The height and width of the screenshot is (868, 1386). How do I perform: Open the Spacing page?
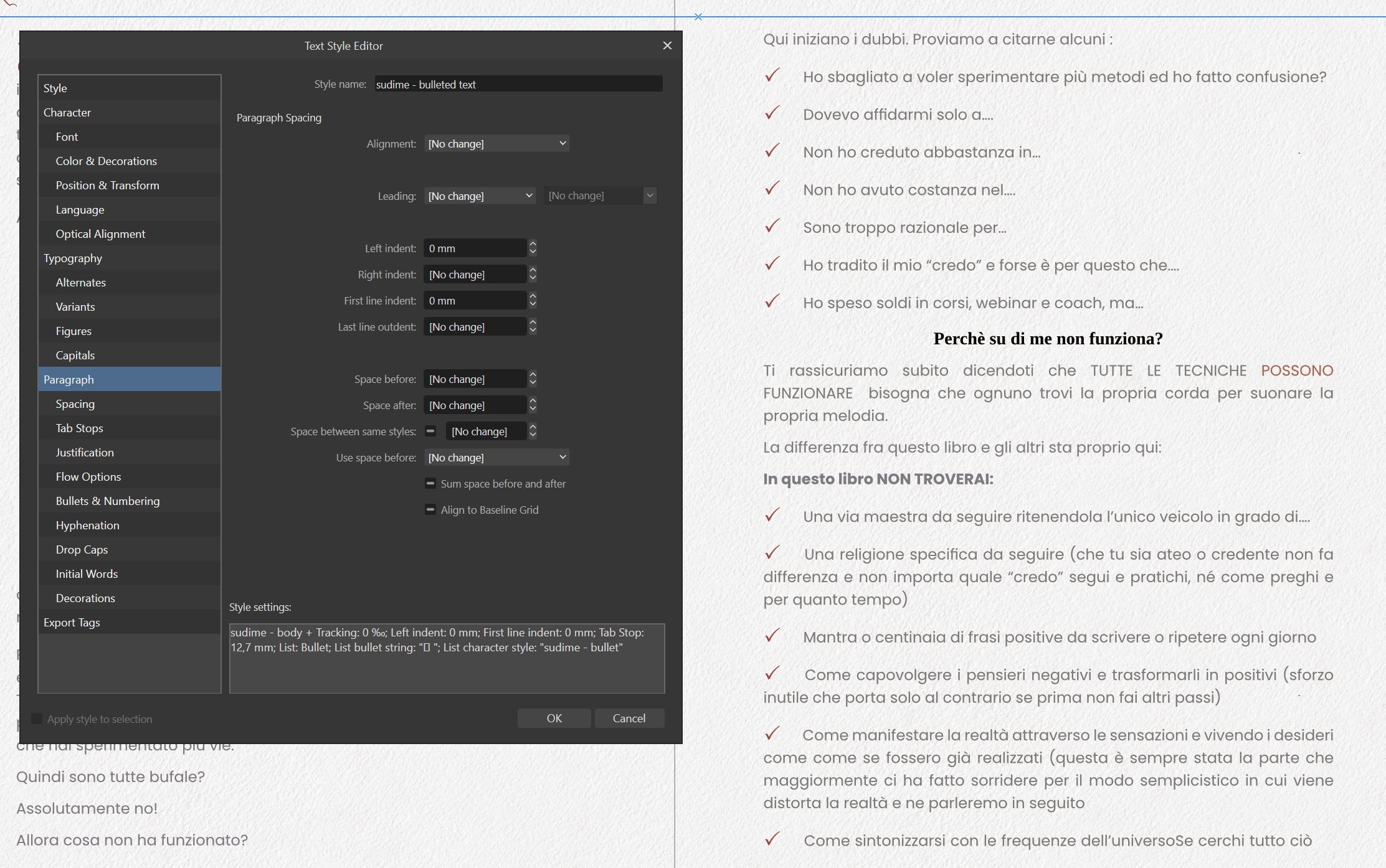[x=130, y=403]
